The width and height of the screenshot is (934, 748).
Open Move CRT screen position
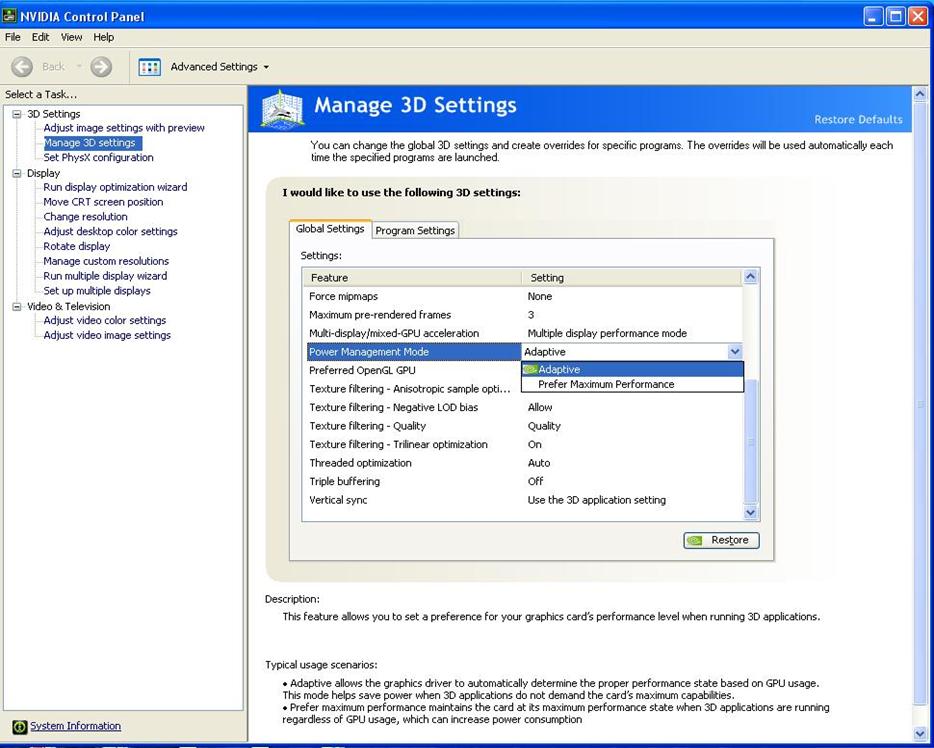(x=103, y=202)
